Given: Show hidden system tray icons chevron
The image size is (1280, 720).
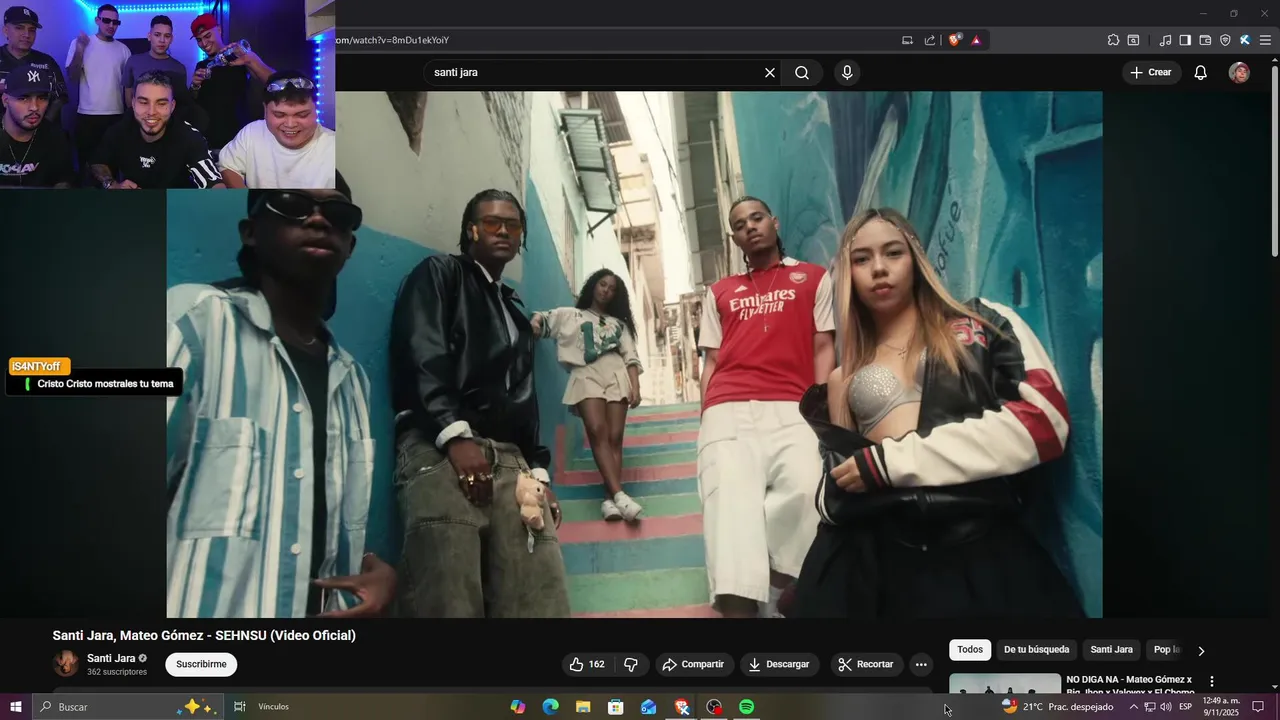Looking at the screenshot, I should pos(1133,707).
